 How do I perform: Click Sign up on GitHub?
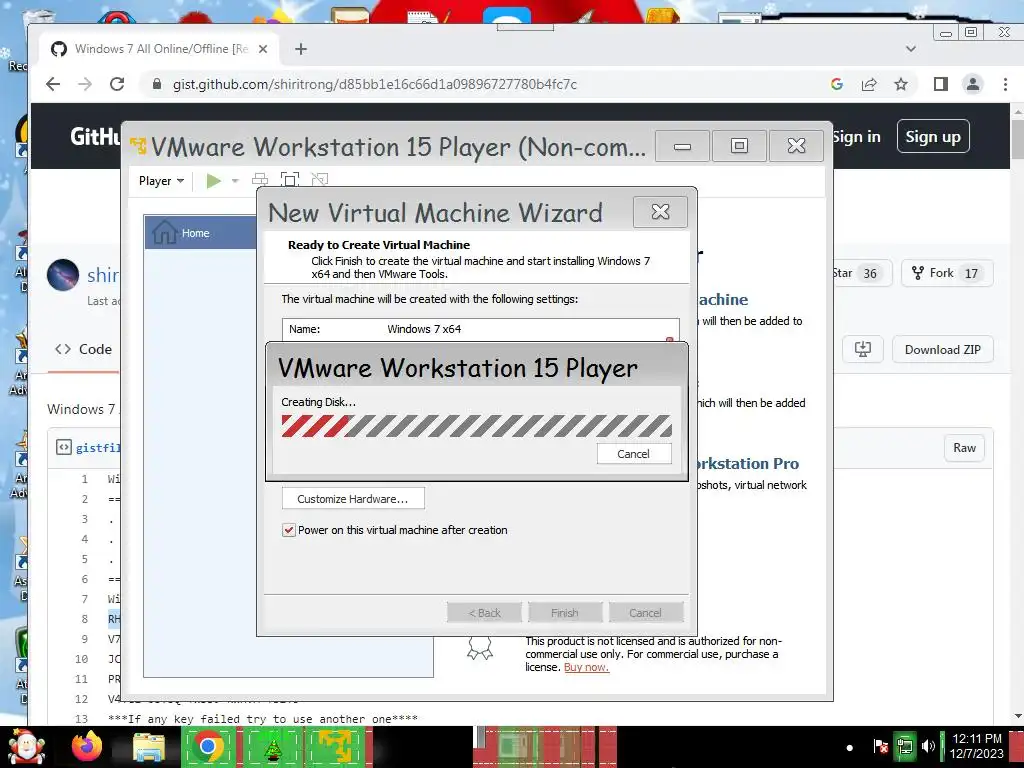coord(933,136)
